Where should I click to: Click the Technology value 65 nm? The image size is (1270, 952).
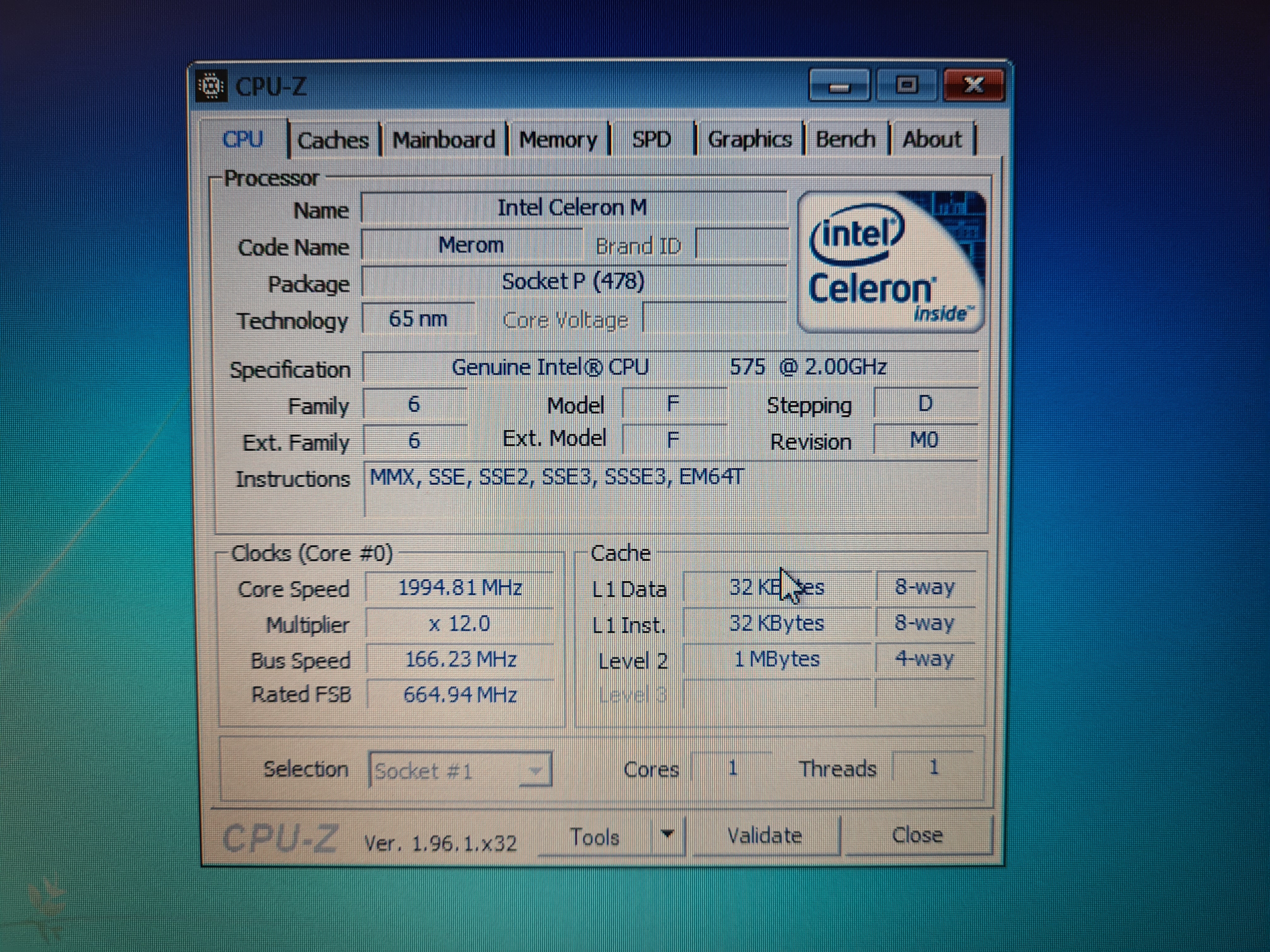tap(418, 319)
